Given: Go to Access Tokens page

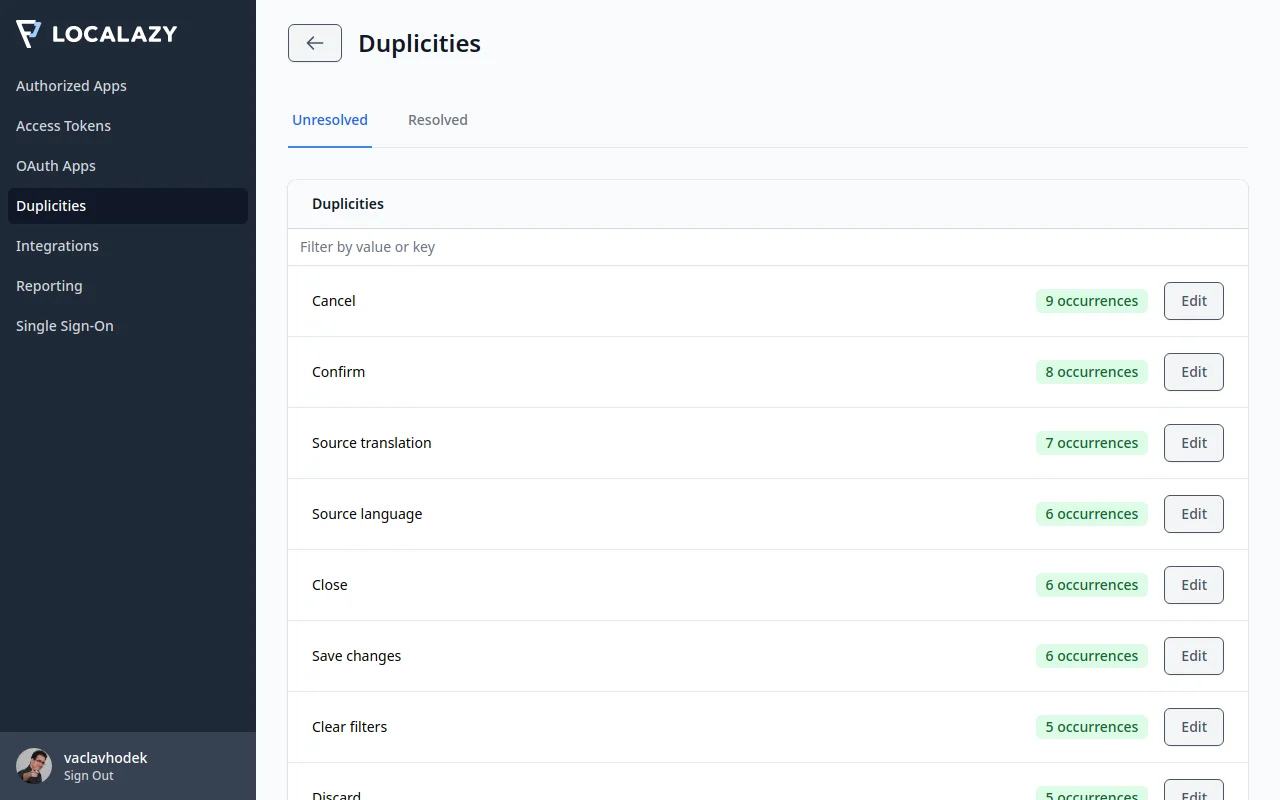Looking at the screenshot, I should point(63,126).
